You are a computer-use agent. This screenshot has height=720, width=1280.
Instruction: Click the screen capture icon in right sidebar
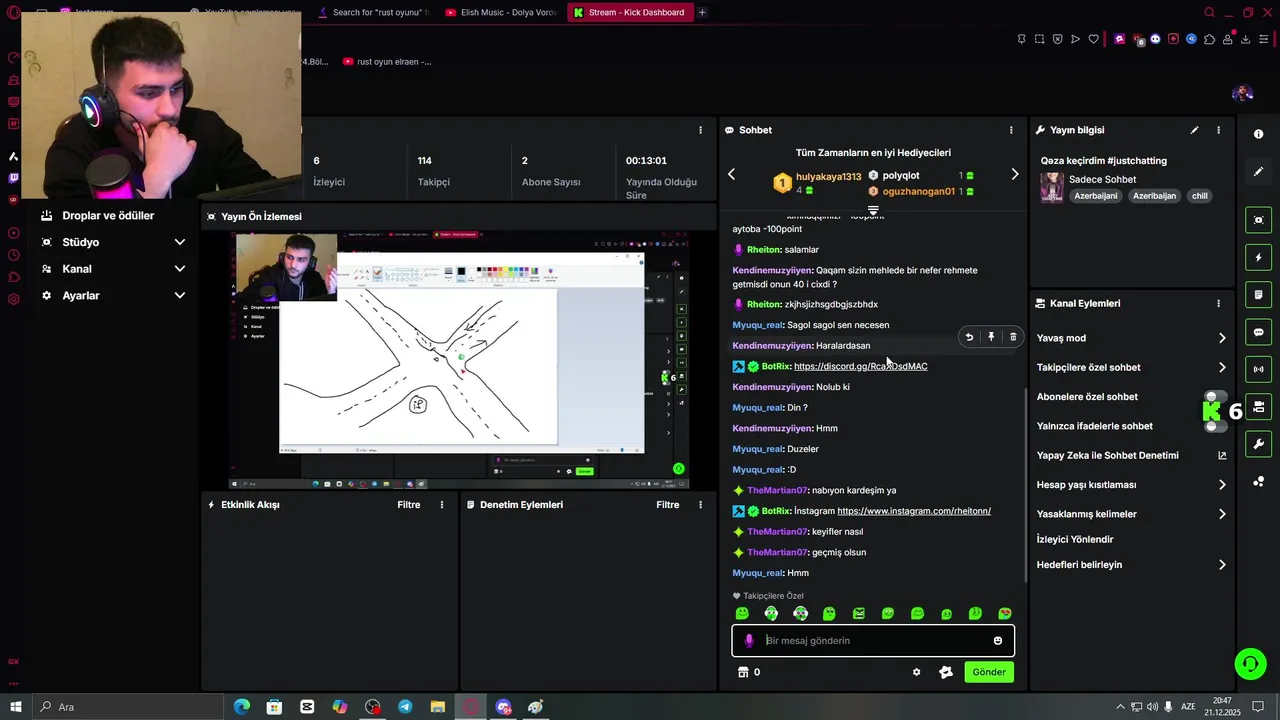pos(1258,220)
